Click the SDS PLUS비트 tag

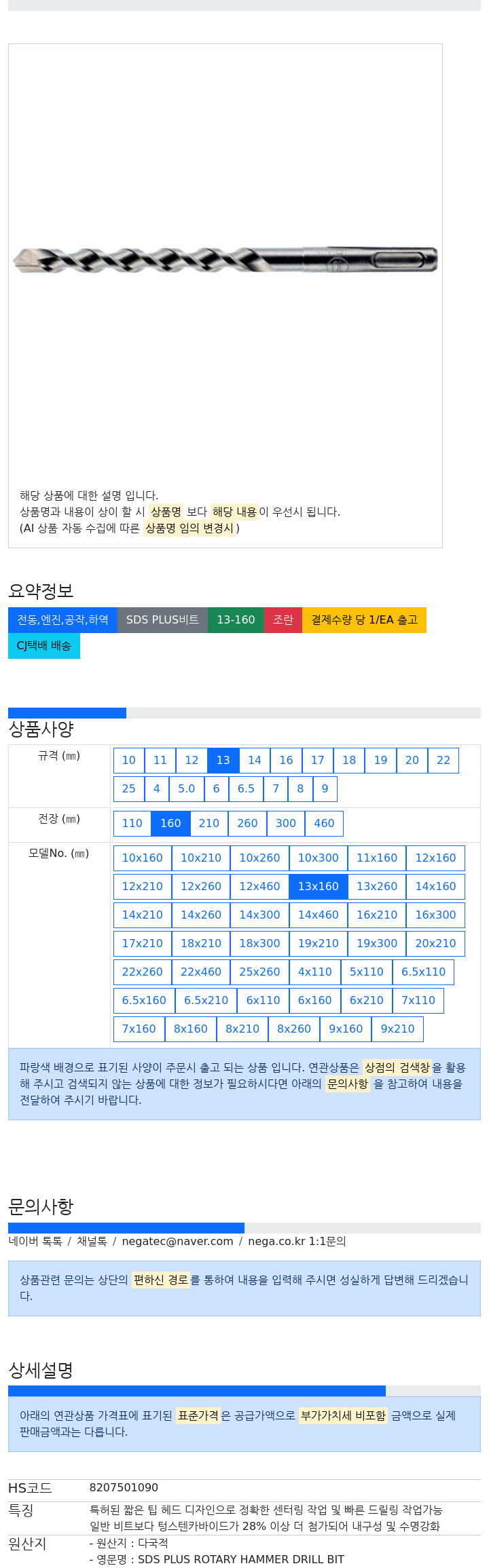pos(162,620)
